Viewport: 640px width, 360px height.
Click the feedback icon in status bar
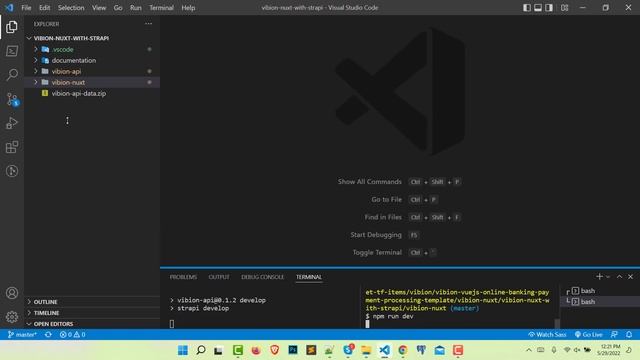614,334
